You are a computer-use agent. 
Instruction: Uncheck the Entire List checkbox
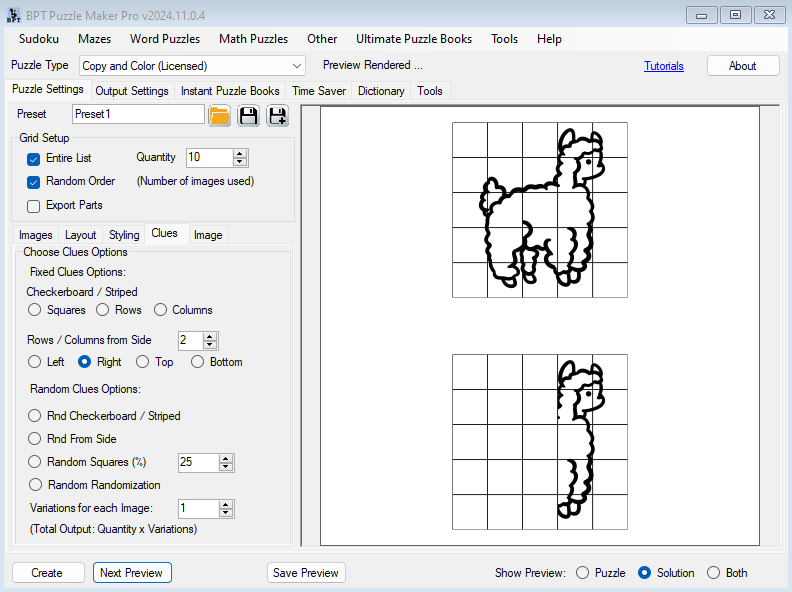(x=34, y=158)
